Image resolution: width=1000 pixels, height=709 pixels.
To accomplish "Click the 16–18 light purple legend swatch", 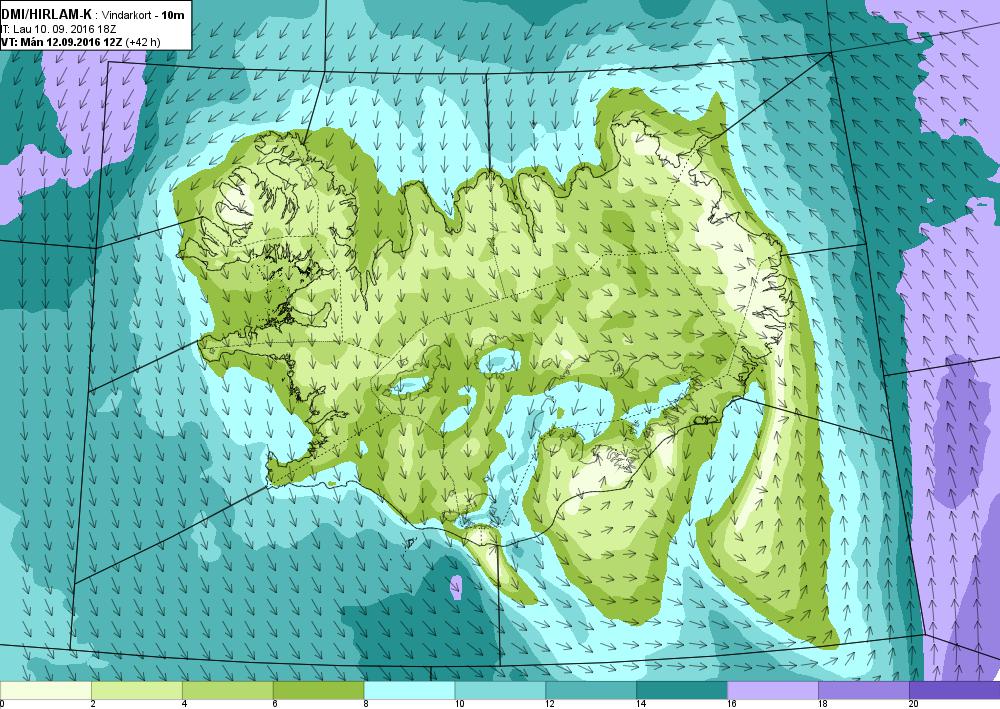I will (773, 691).
